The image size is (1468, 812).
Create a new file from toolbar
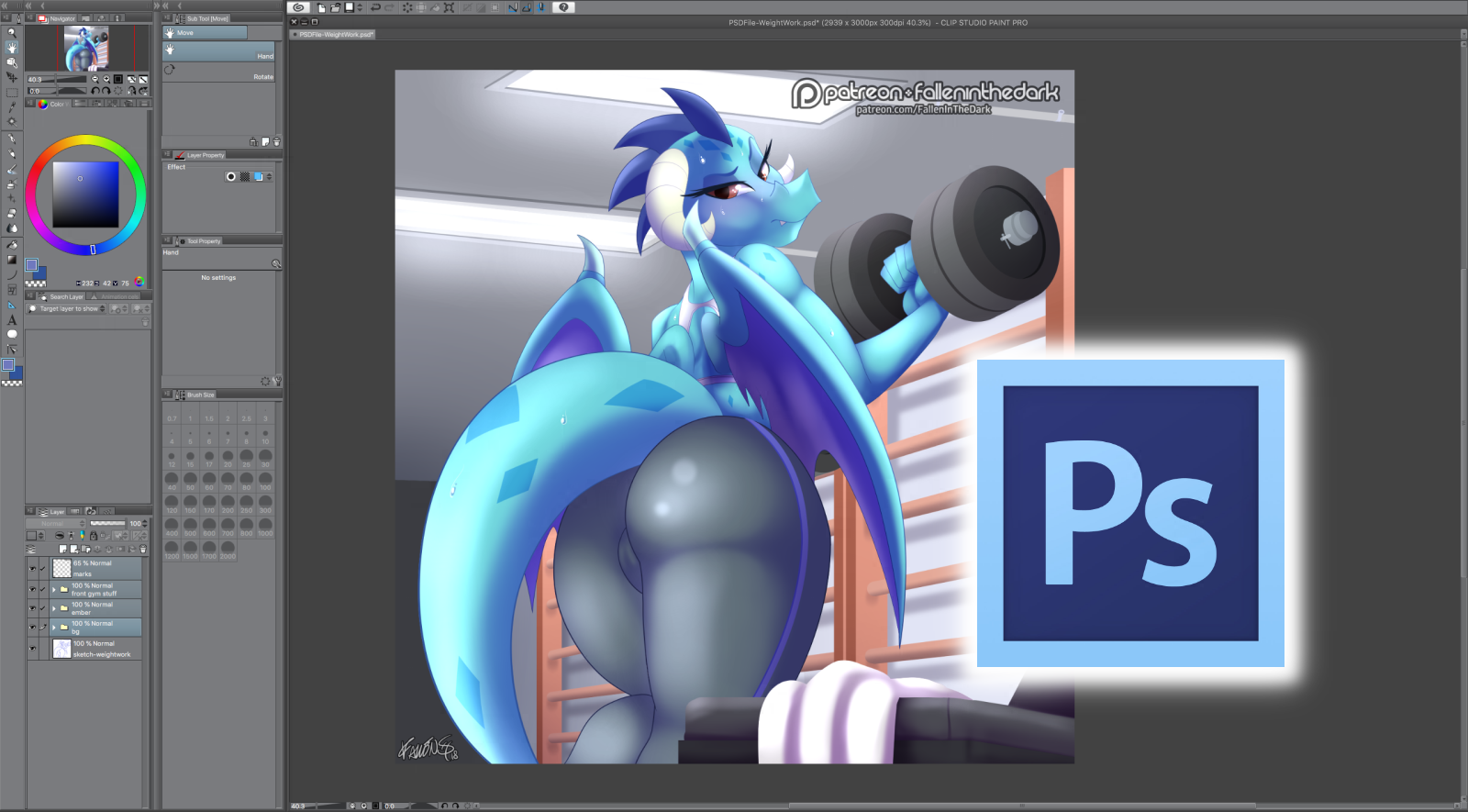coord(321,7)
